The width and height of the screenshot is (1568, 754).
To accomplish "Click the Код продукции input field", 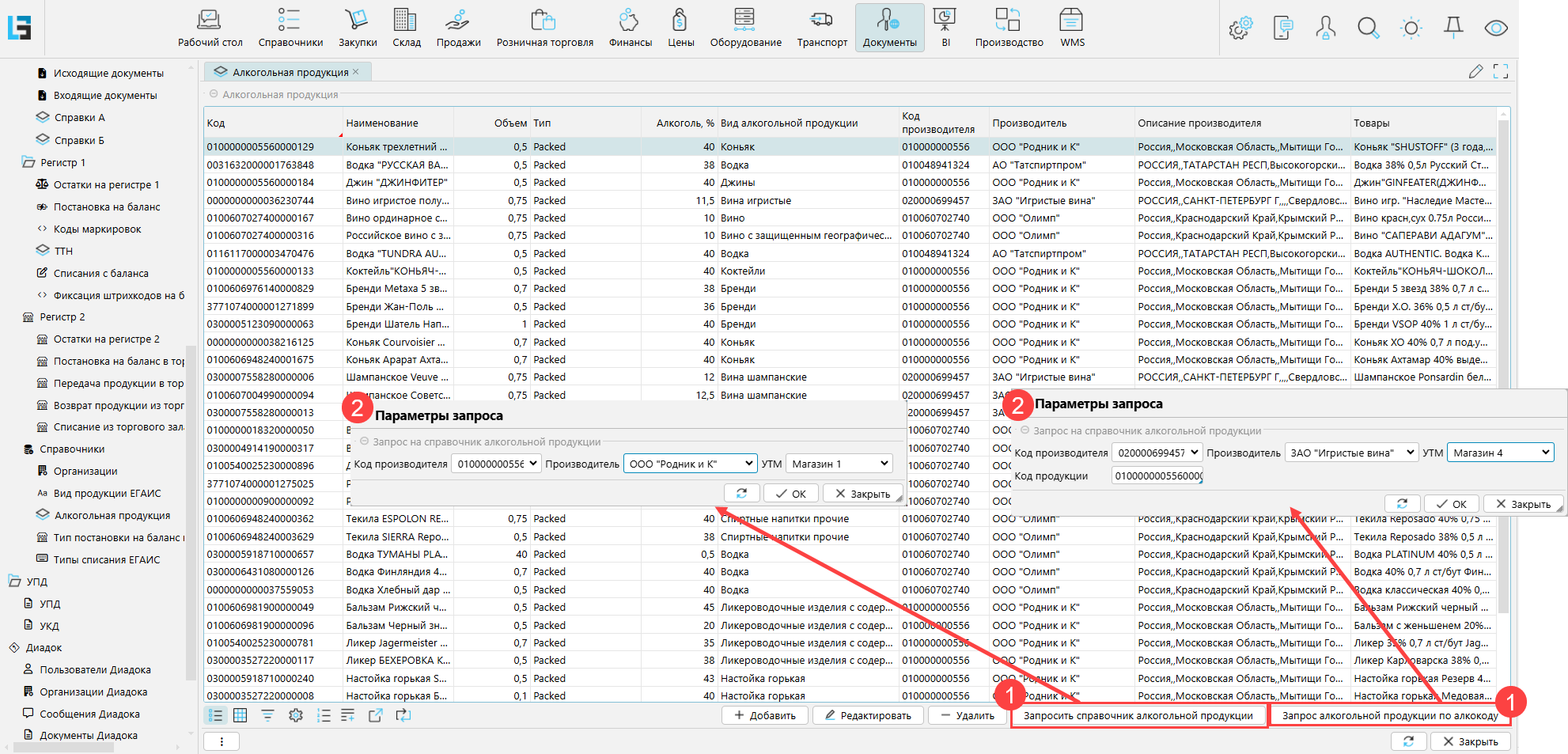I will click(1157, 476).
